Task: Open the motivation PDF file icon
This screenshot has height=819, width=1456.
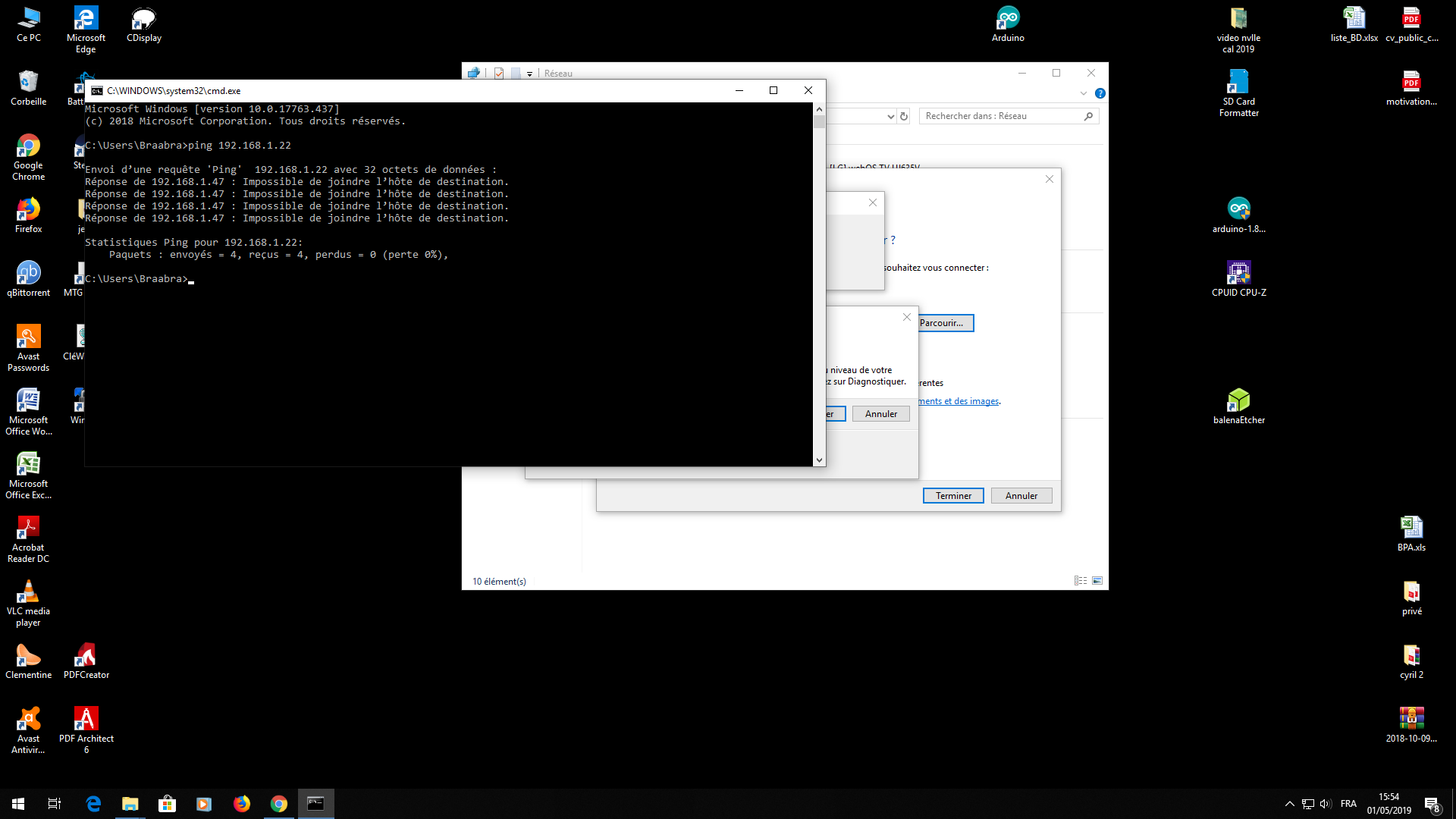Action: (x=1411, y=88)
